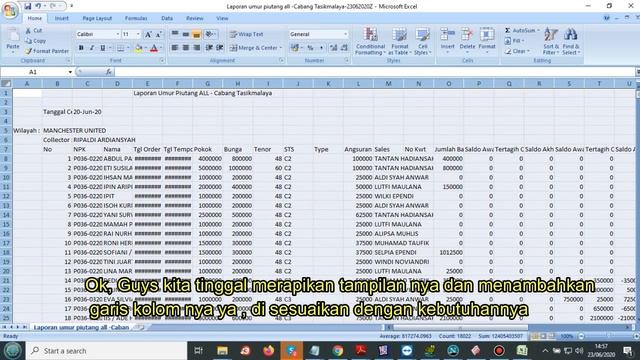640x360 pixels.
Task: Select column G header
Action: pos(208,84)
